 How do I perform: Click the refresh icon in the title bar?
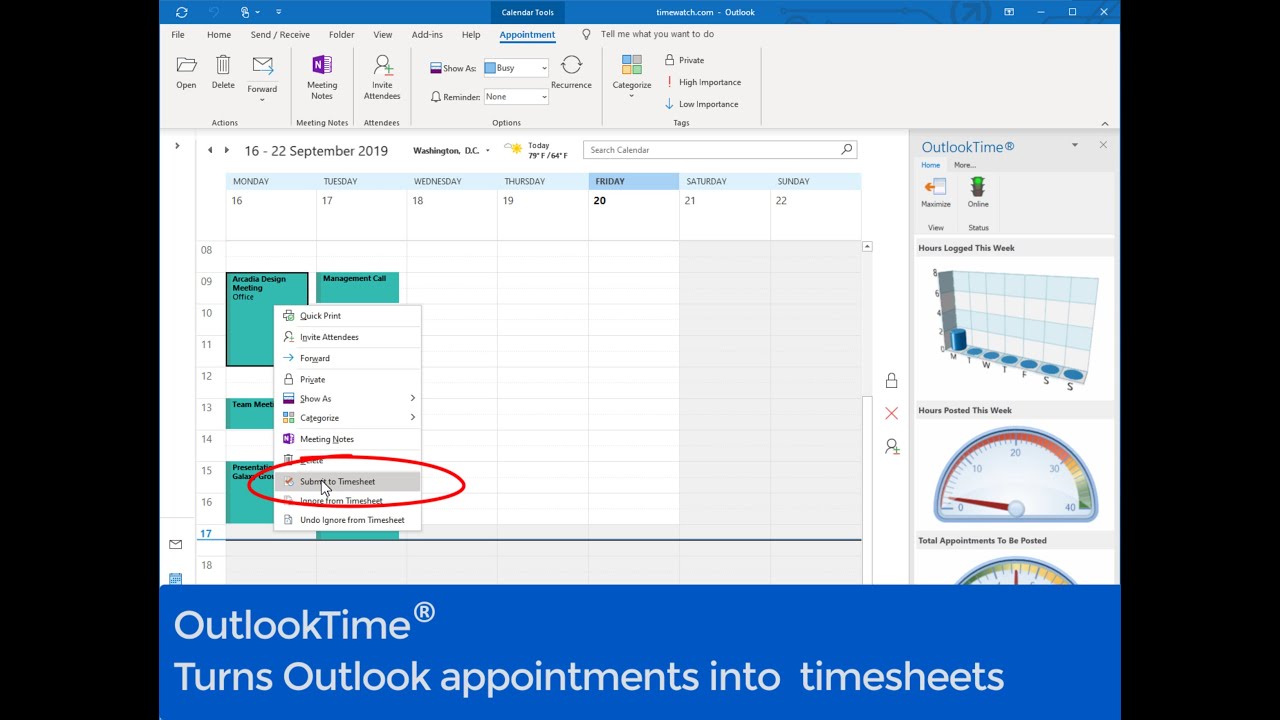coord(181,12)
